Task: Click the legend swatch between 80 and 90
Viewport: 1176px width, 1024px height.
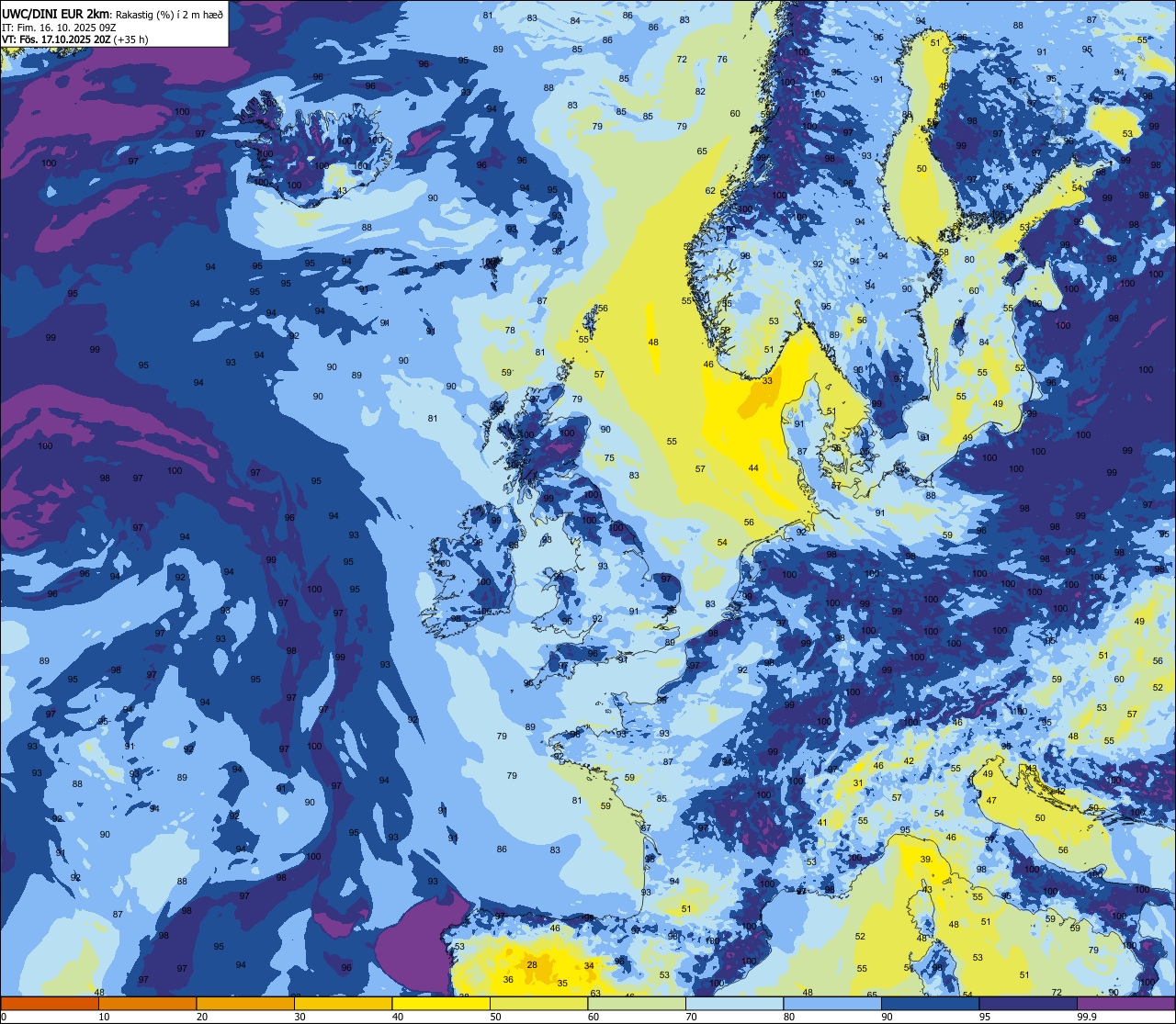Action: pos(831,1004)
